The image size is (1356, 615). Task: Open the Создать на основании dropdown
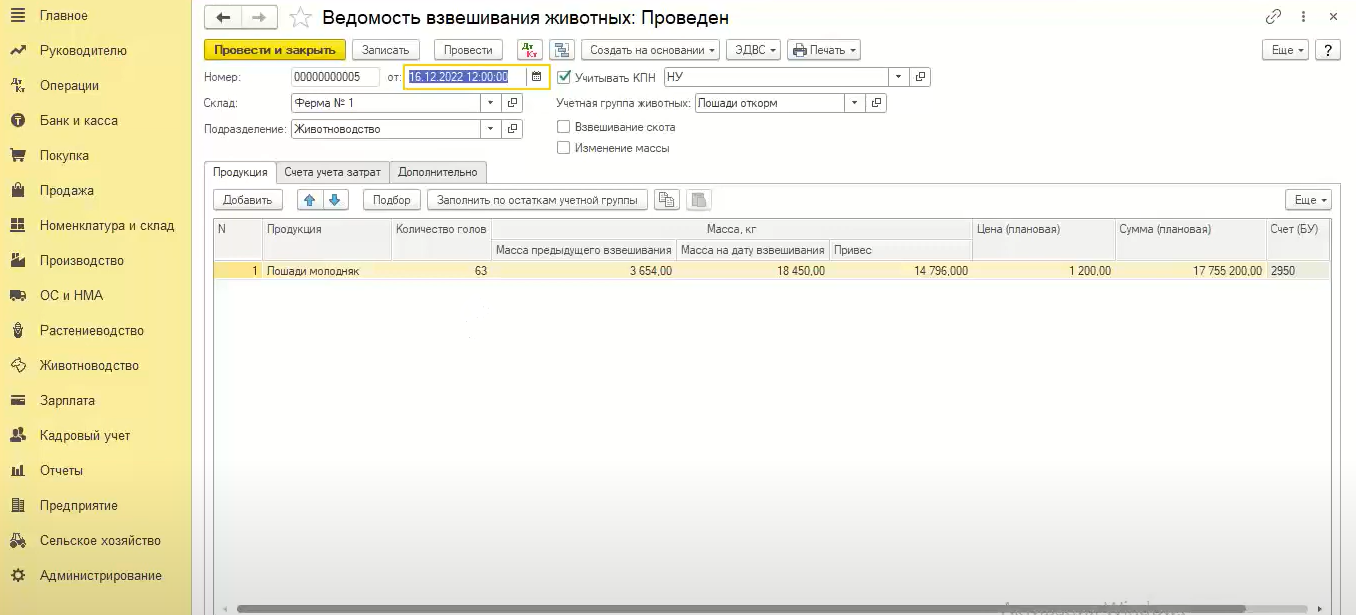coord(654,50)
